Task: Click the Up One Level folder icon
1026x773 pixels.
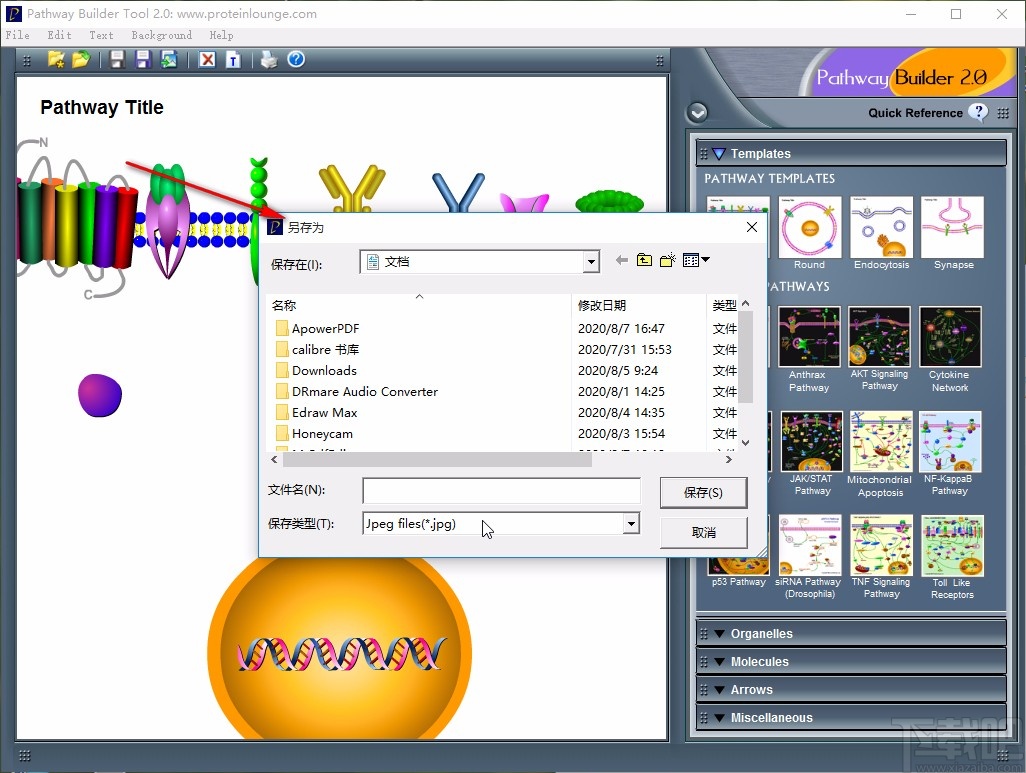Action: [x=645, y=260]
